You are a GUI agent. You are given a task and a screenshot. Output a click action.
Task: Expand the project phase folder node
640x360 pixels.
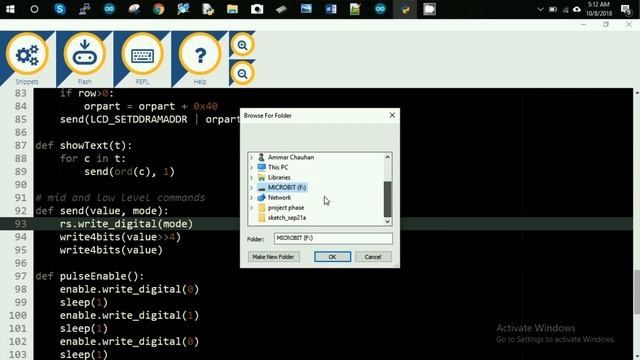(x=251, y=208)
